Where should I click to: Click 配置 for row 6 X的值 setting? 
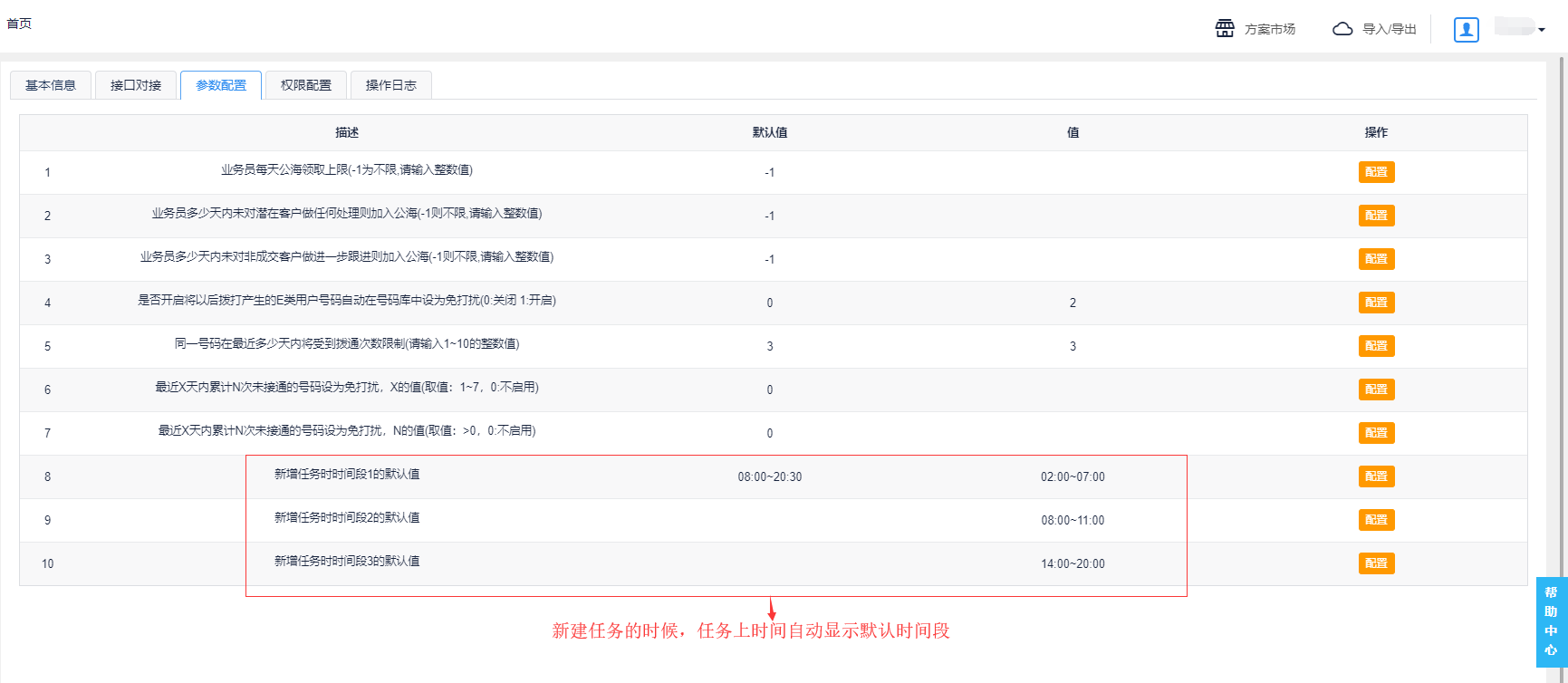[1376, 390]
